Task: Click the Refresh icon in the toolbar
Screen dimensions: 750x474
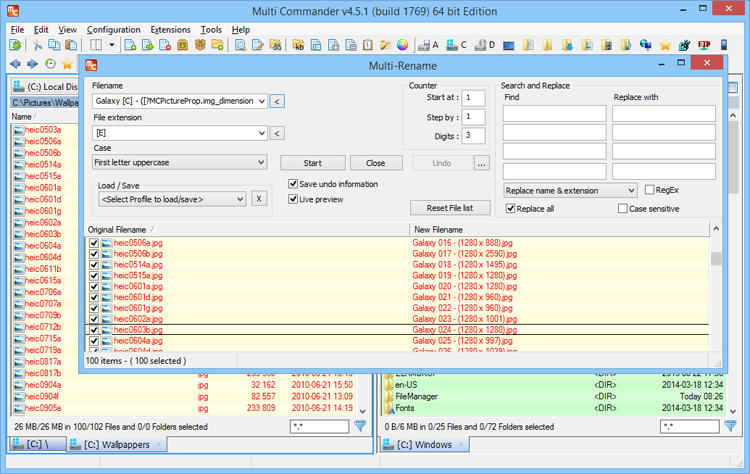Action: [x=15, y=45]
